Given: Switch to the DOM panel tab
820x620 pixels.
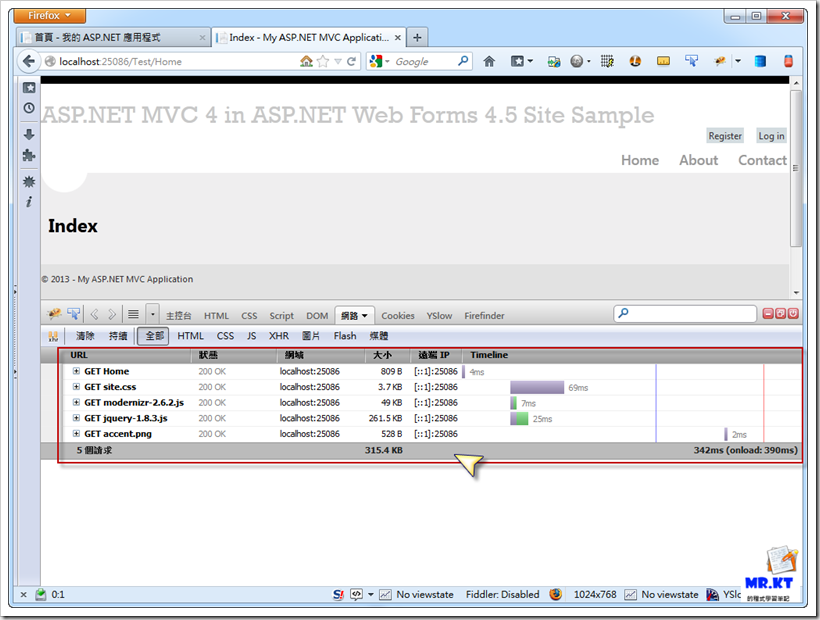Looking at the screenshot, I should click(x=317, y=316).
